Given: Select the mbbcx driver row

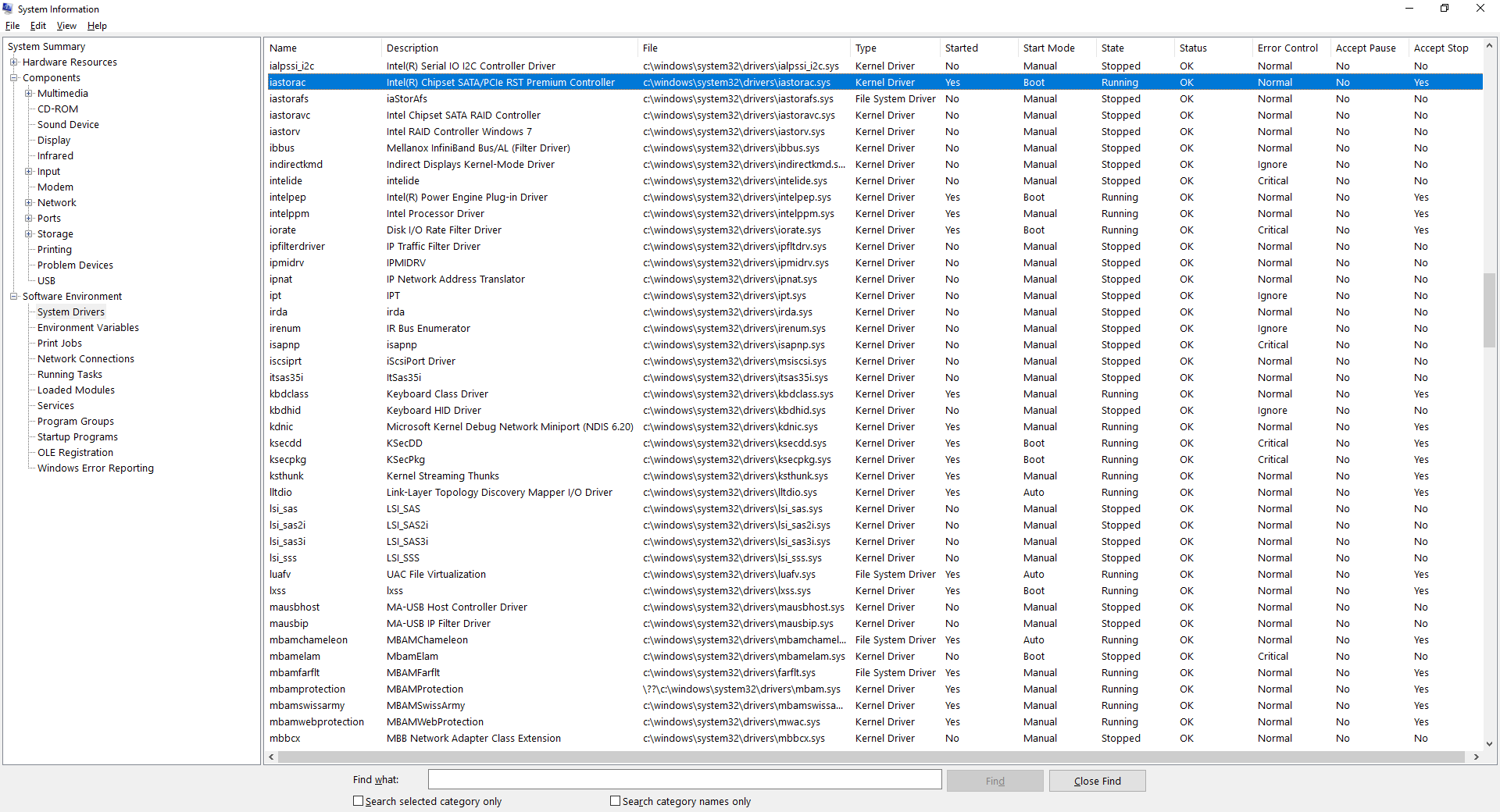Looking at the screenshot, I should (875, 738).
